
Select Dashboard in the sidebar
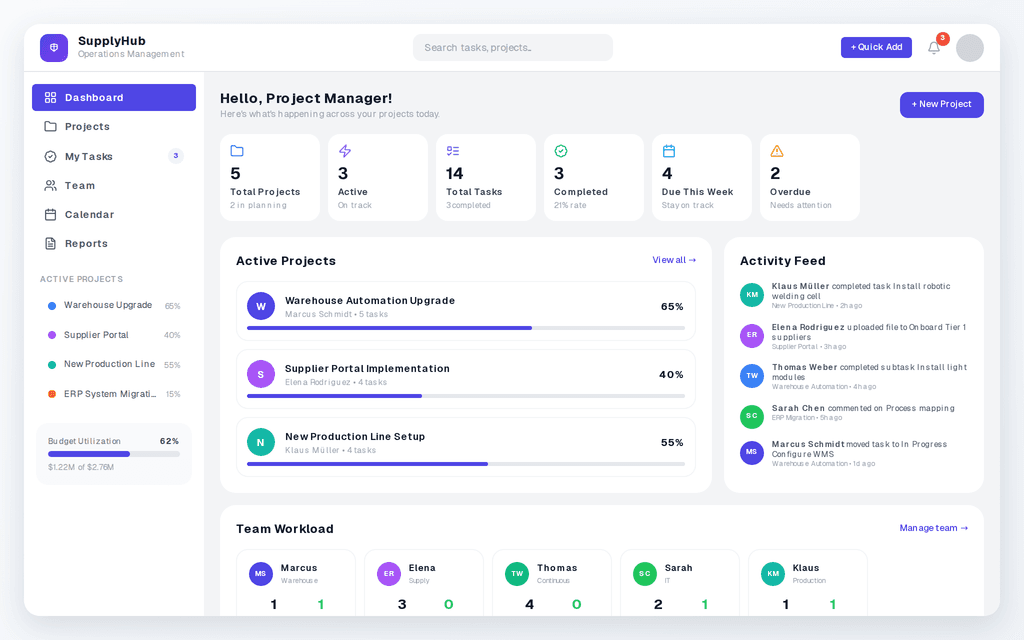[114, 97]
